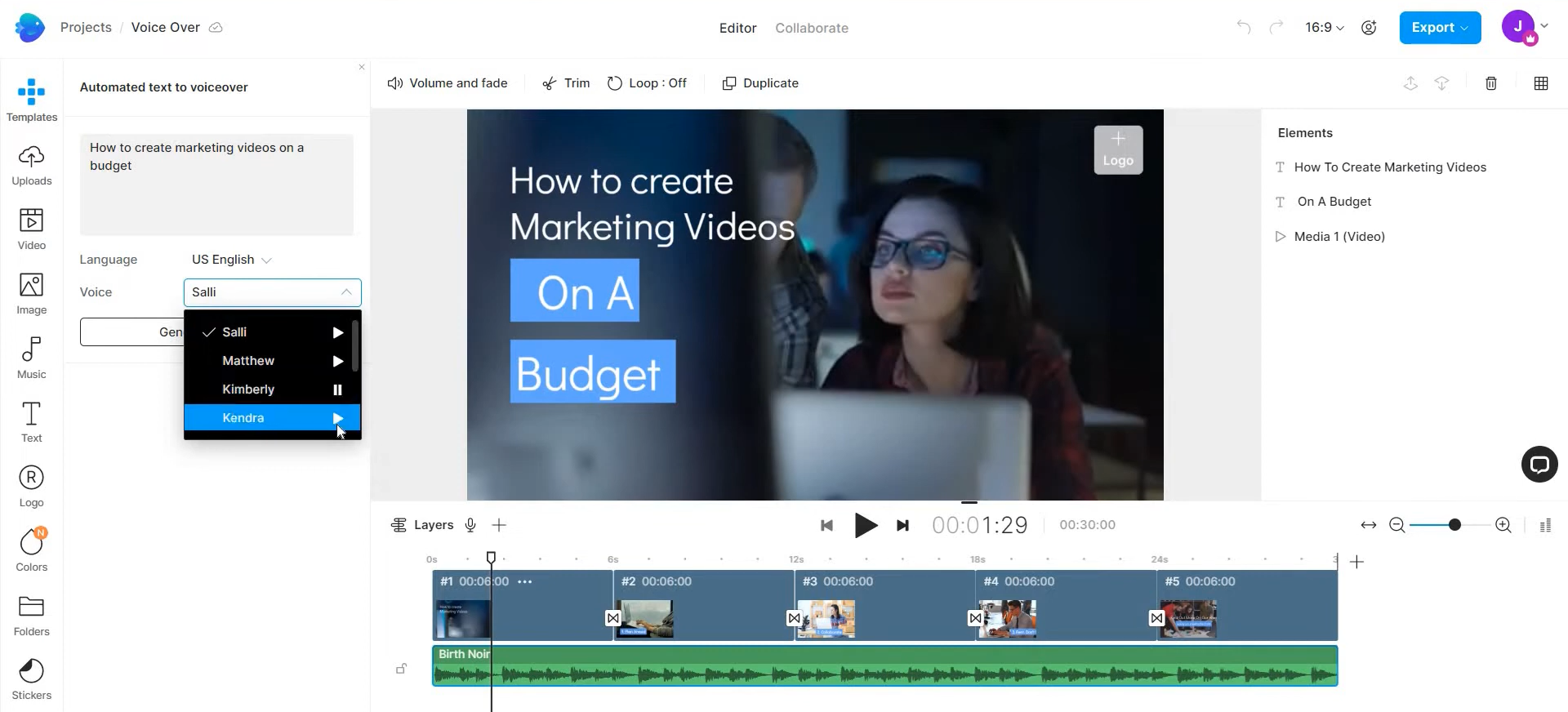Open the Language US English dropdown

[x=232, y=260]
